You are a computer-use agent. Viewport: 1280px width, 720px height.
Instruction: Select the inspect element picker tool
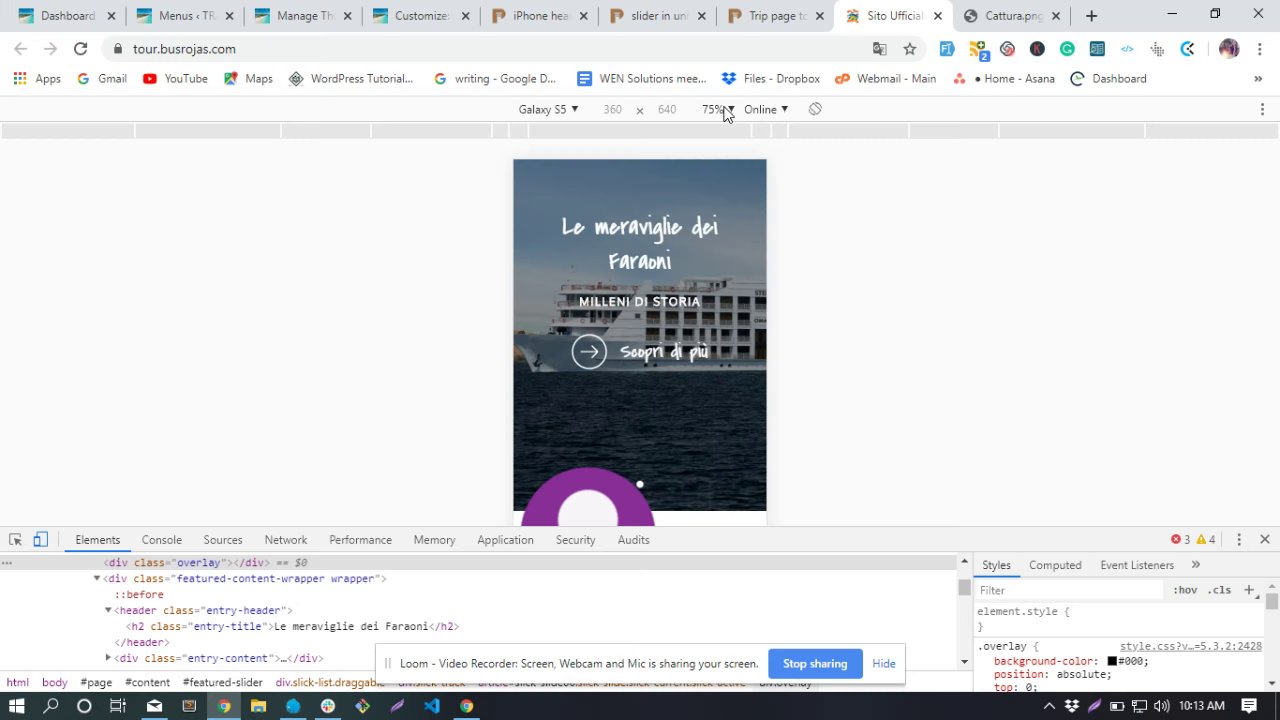(15, 540)
